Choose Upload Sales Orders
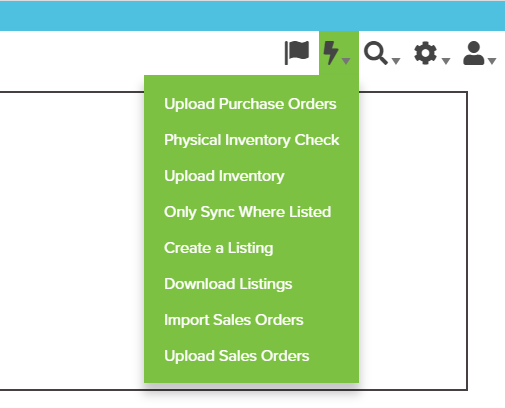 pos(237,356)
